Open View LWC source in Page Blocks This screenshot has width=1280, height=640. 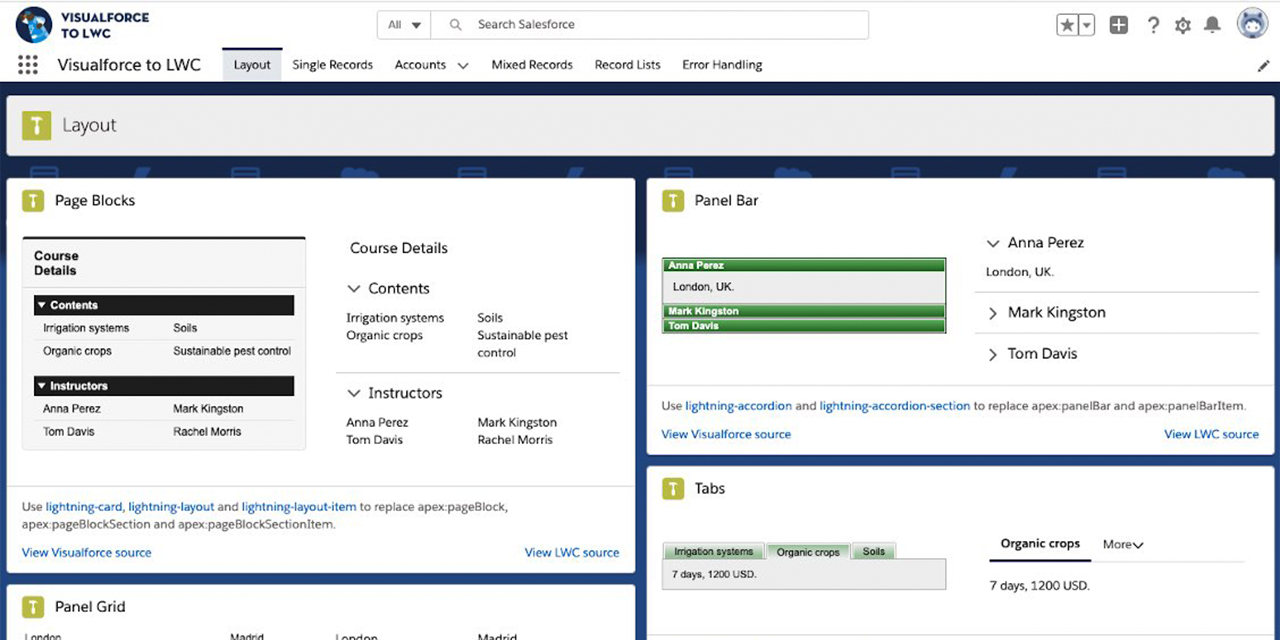(x=571, y=552)
